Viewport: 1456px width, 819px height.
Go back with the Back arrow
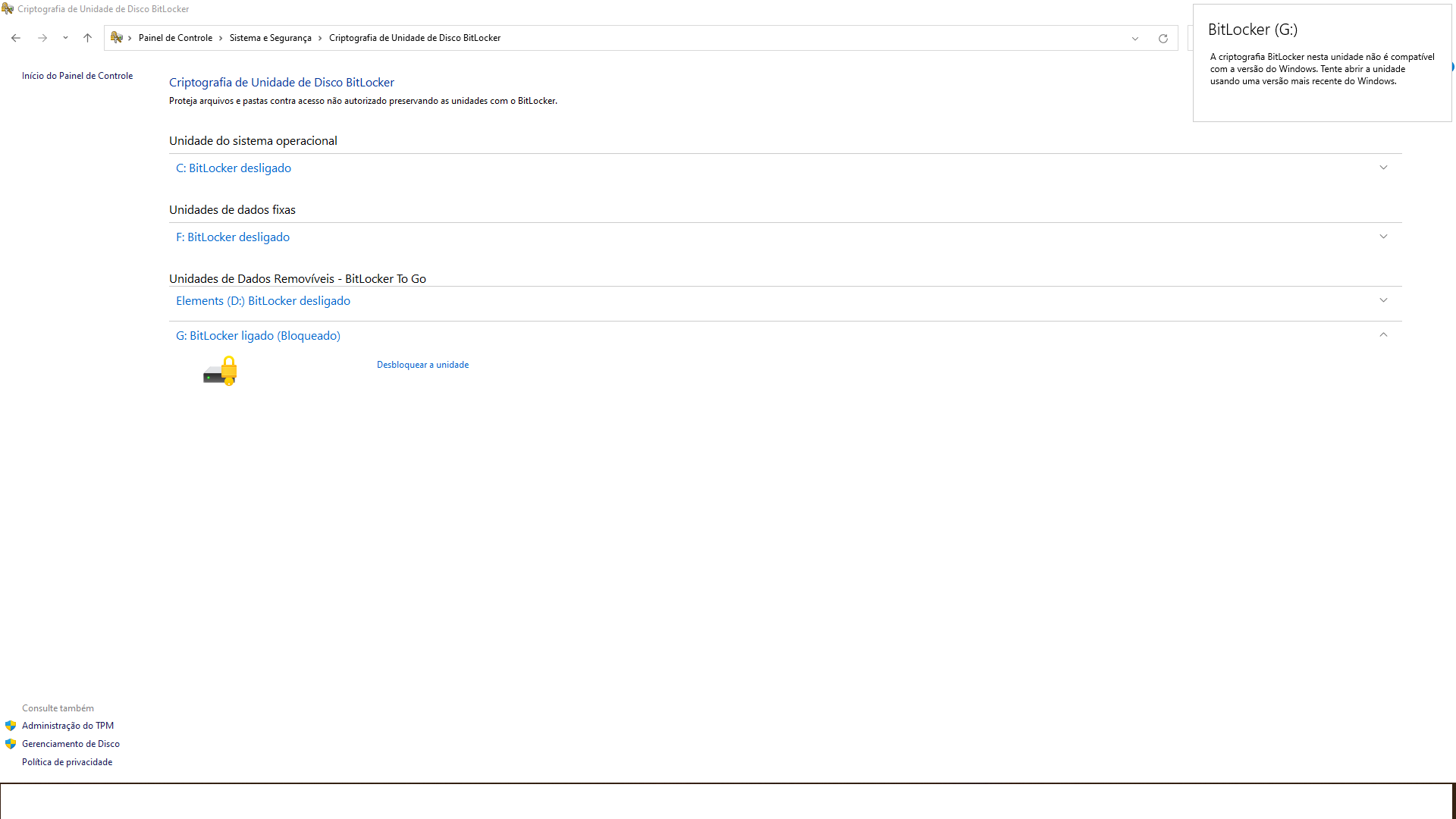[16, 38]
